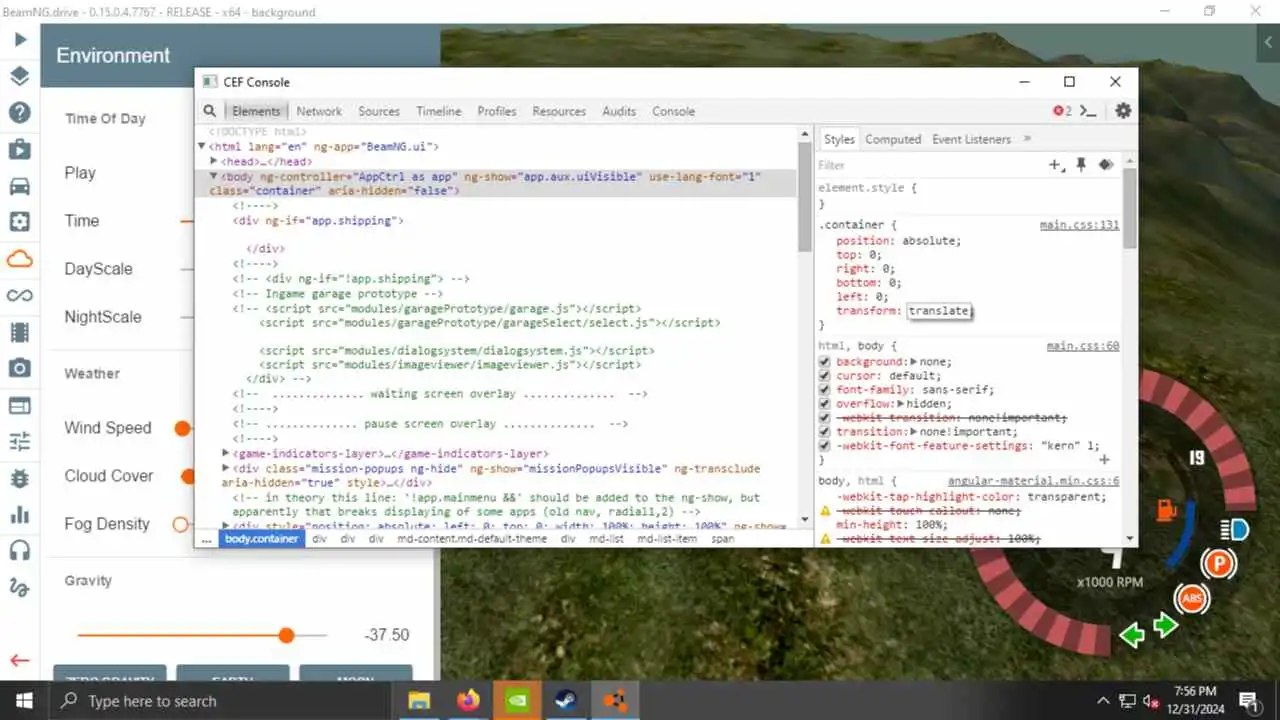Expand the game-indicators-layer node
1280x720 pixels.
coord(225,453)
